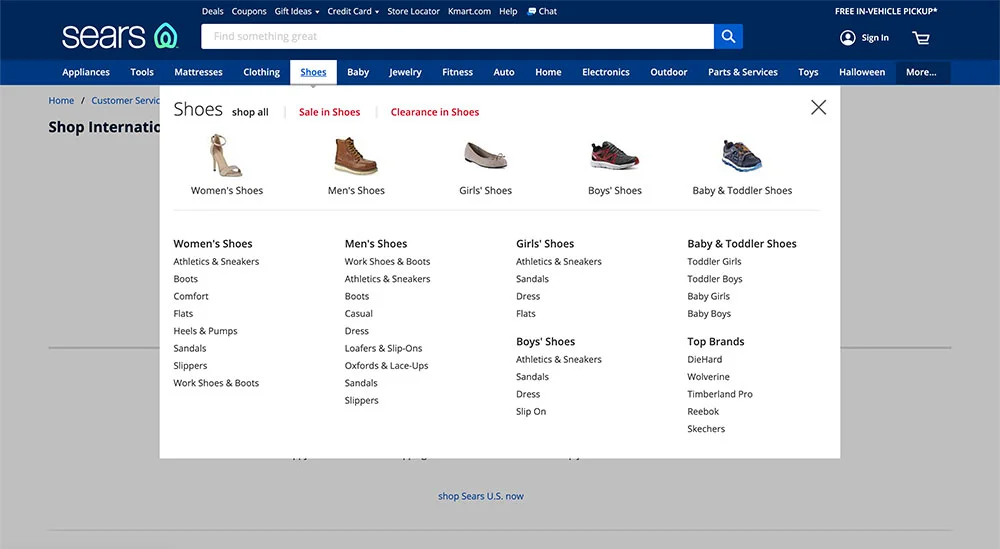Close the Shoes mega menu
The width and height of the screenshot is (1000, 549).
(818, 107)
